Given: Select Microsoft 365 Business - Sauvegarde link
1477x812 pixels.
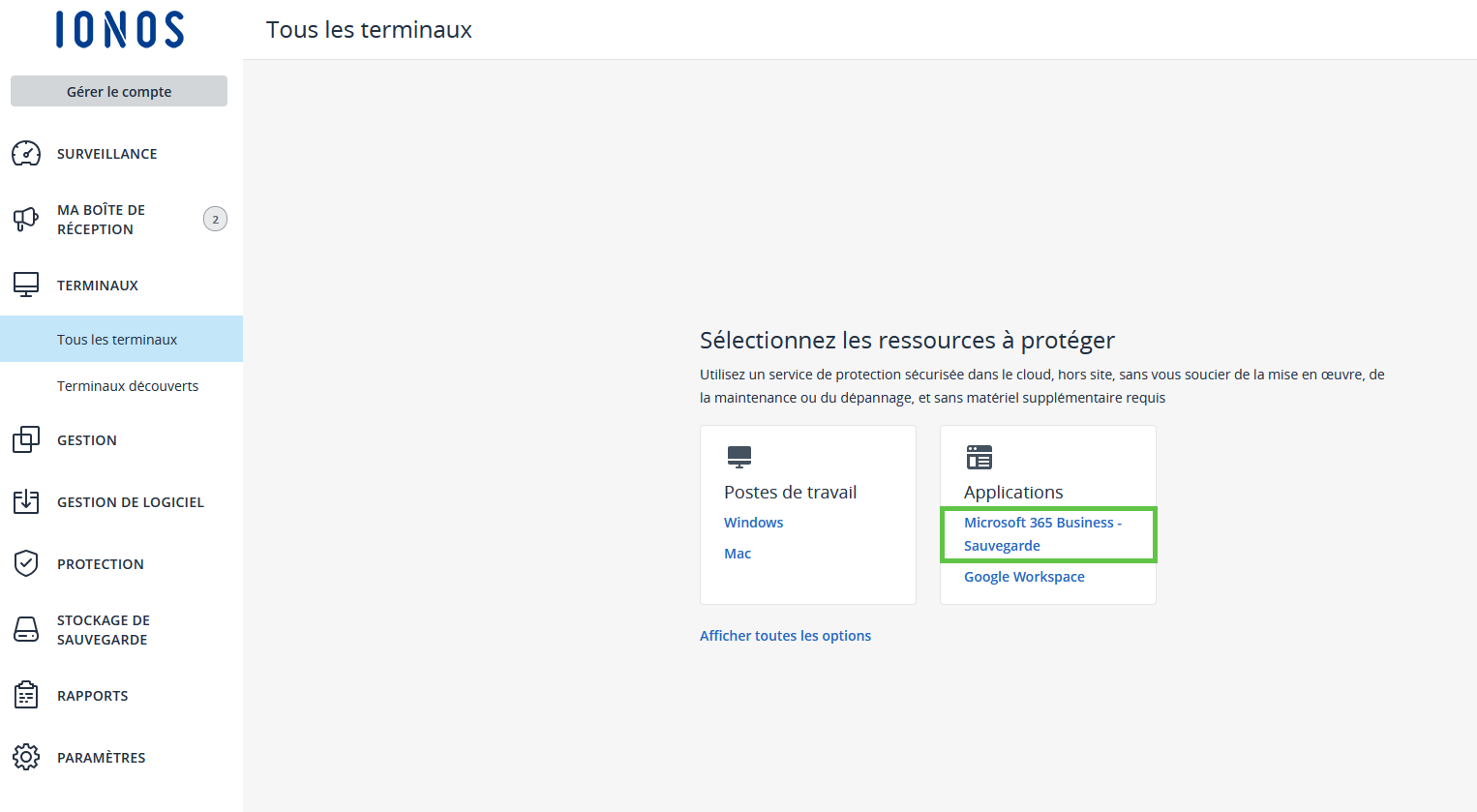Looking at the screenshot, I should click(x=1041, y=534).
